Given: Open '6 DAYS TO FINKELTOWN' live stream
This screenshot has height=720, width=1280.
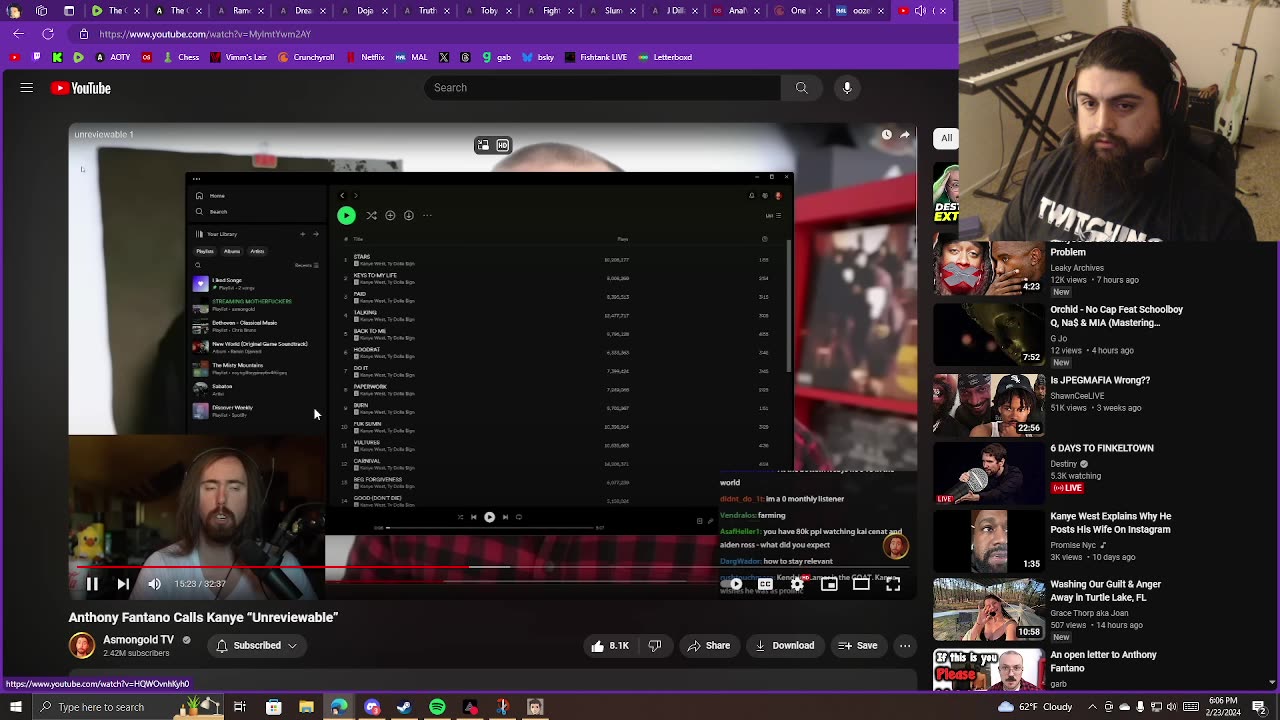Looking at the screenshot, I should pyautogui.click(x=1102, y=448).
